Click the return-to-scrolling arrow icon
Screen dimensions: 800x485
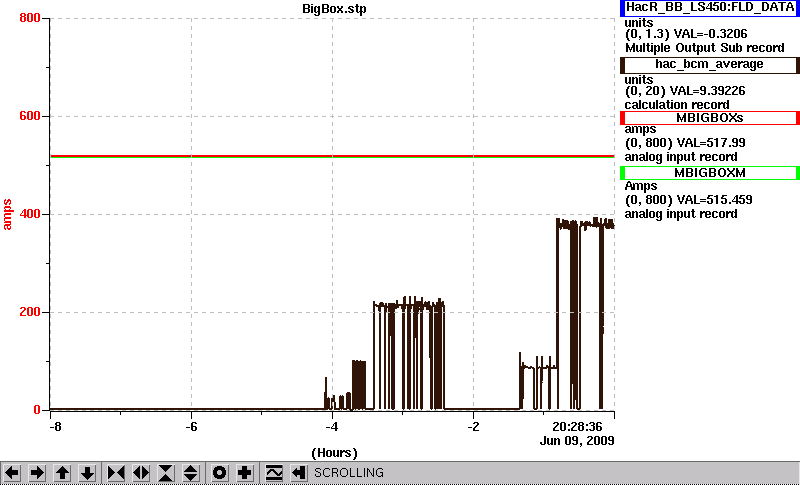click(x=299, y=473)
